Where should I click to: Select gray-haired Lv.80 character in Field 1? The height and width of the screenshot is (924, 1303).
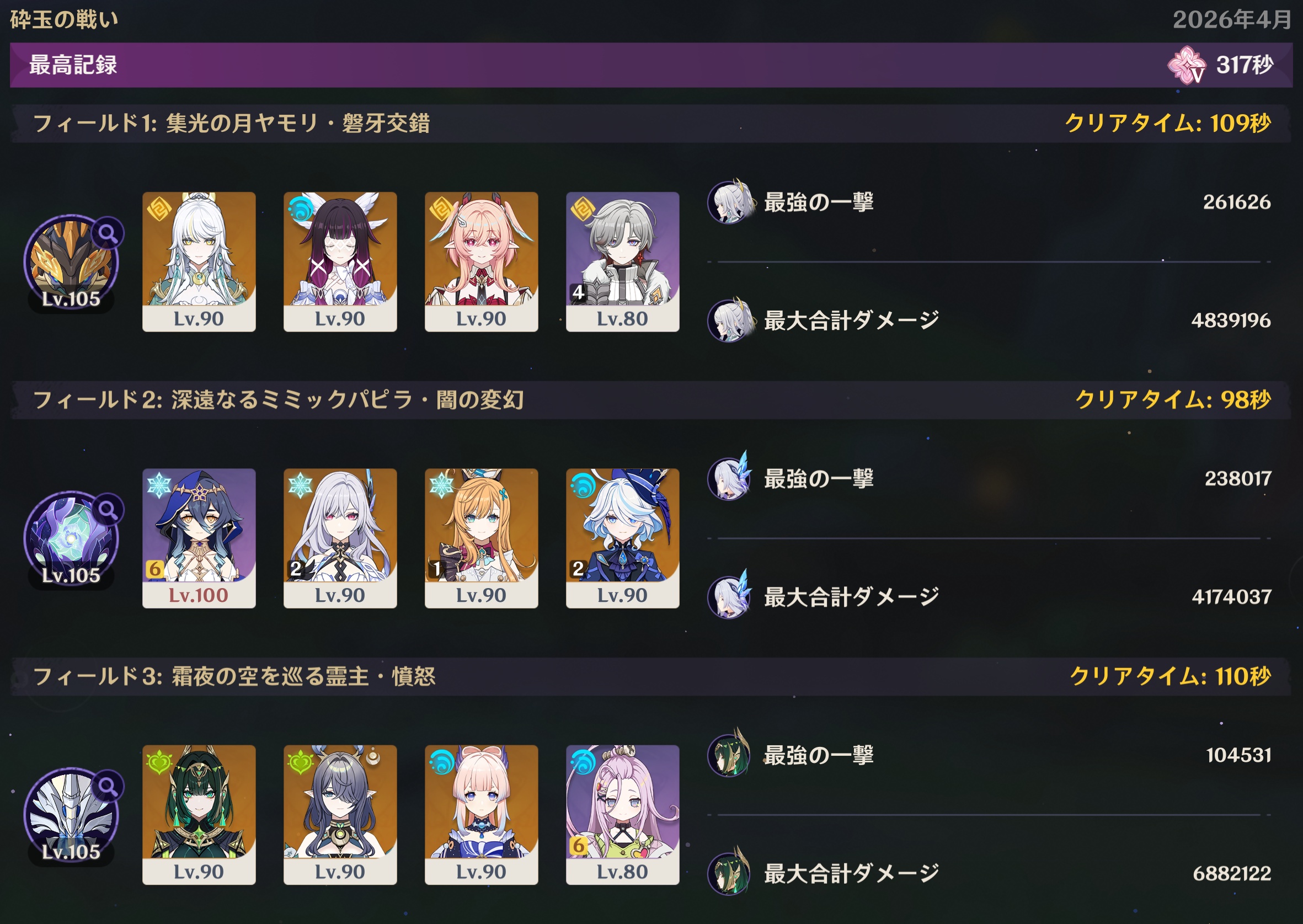pyautogui.click(x=622, y=261)
